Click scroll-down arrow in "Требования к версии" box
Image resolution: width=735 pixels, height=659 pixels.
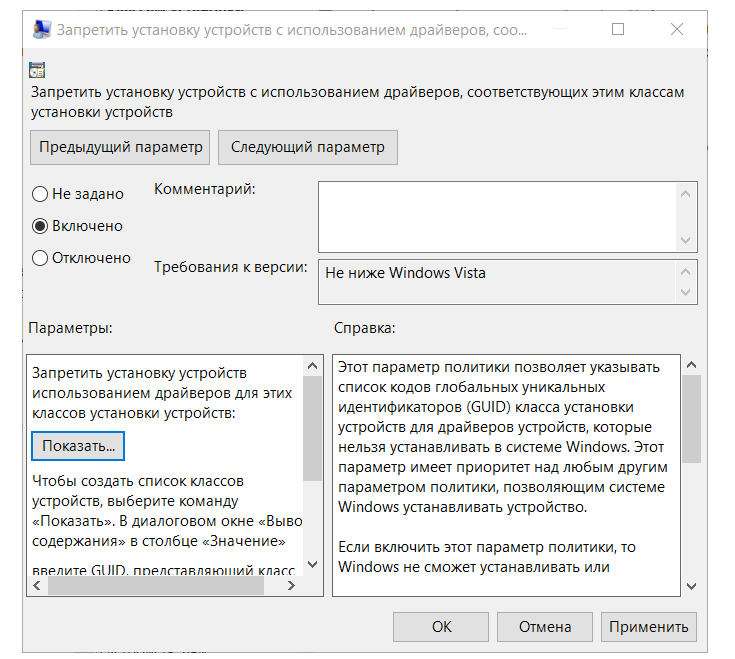686,292
